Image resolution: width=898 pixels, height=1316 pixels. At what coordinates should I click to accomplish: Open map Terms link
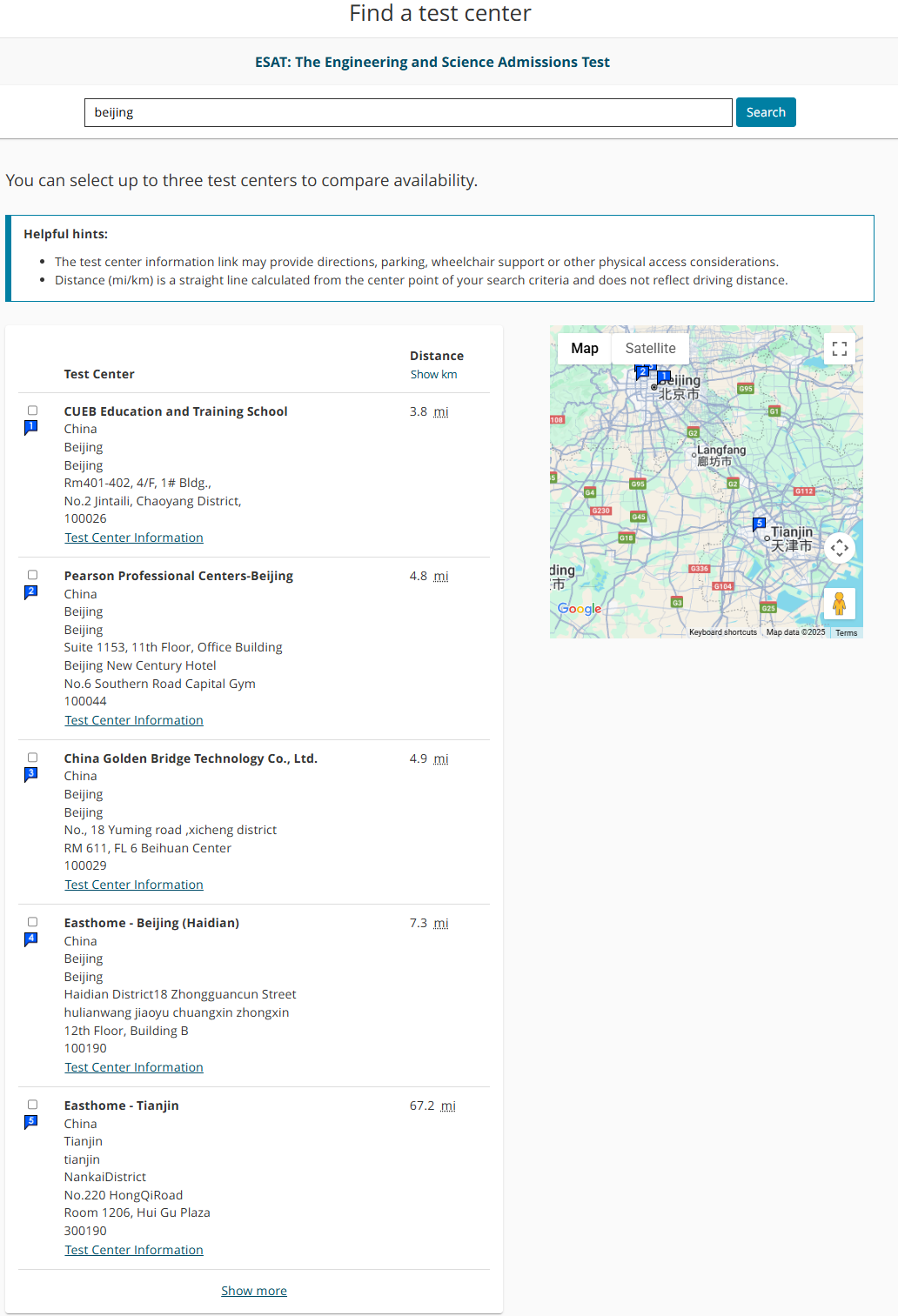[847, 633]
